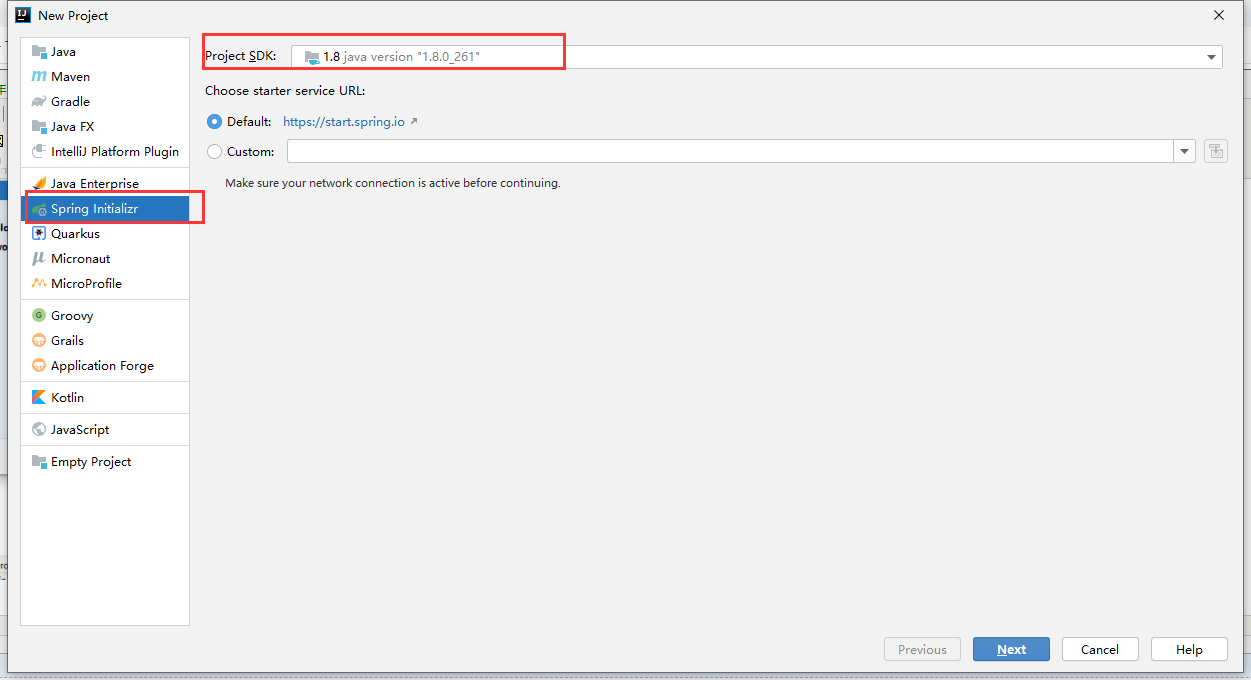Image resolution: width=1251 pixels, height=680 pixels.
Task: Click the Application Forge icon
Action: point(39,366)
